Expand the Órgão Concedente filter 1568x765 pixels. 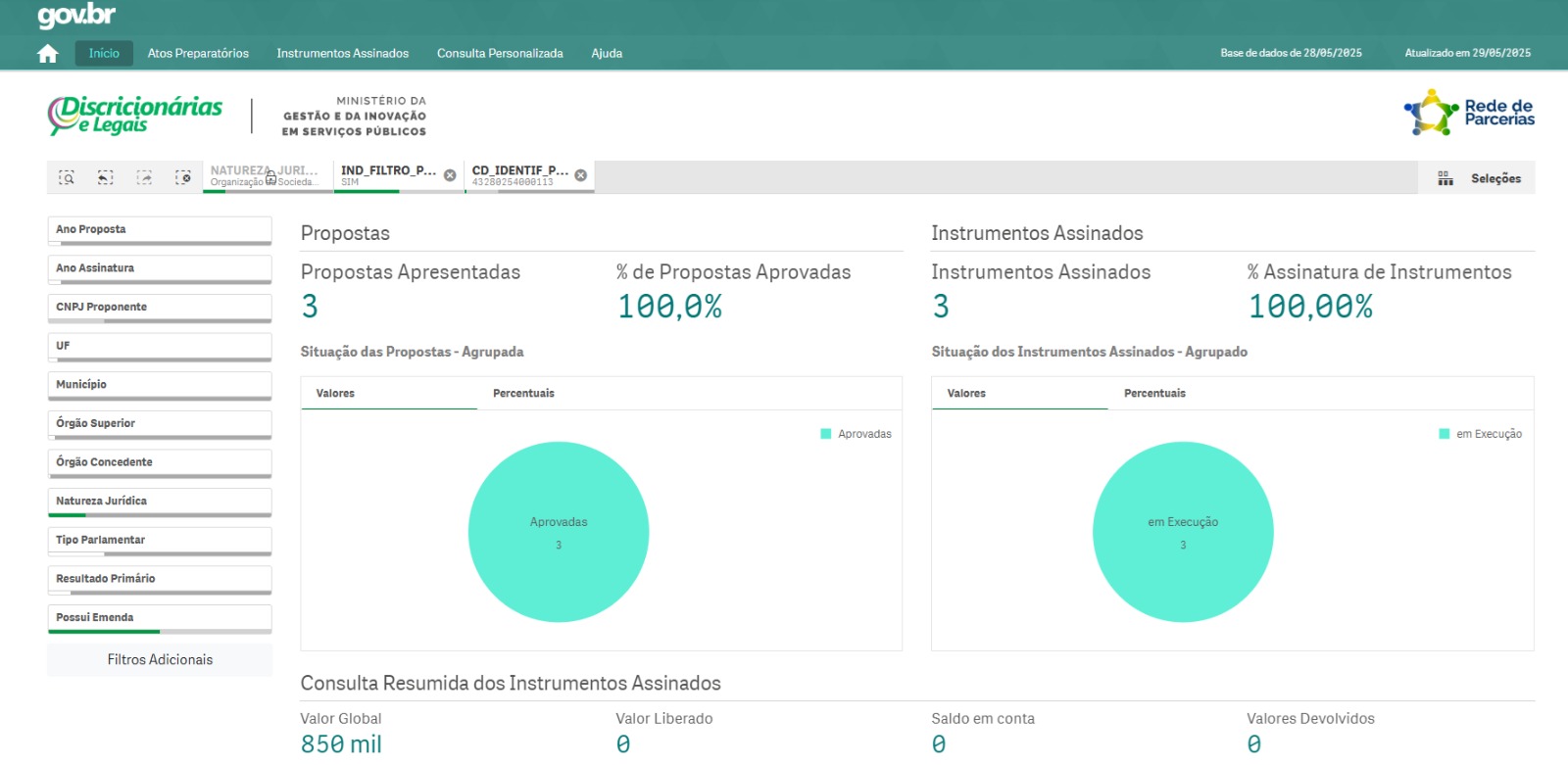tap(160, 463)
